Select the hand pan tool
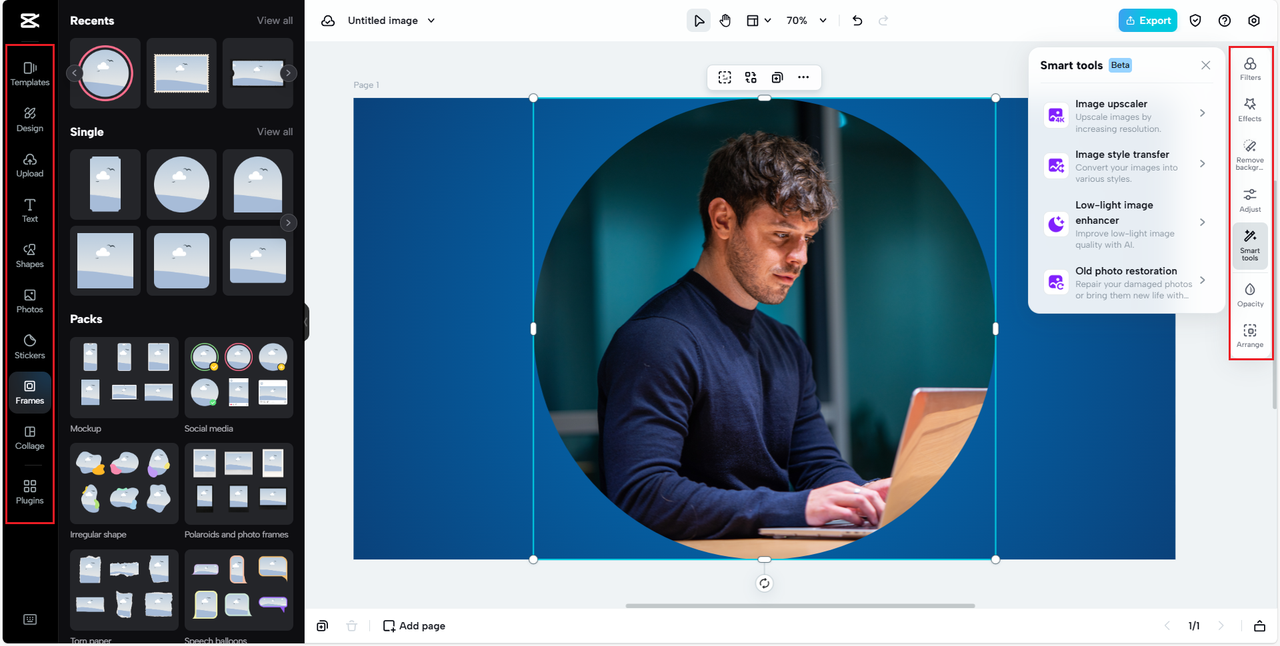Image resolution: width=1280 pixels, height=646 pixels. (x=726, y=20)
